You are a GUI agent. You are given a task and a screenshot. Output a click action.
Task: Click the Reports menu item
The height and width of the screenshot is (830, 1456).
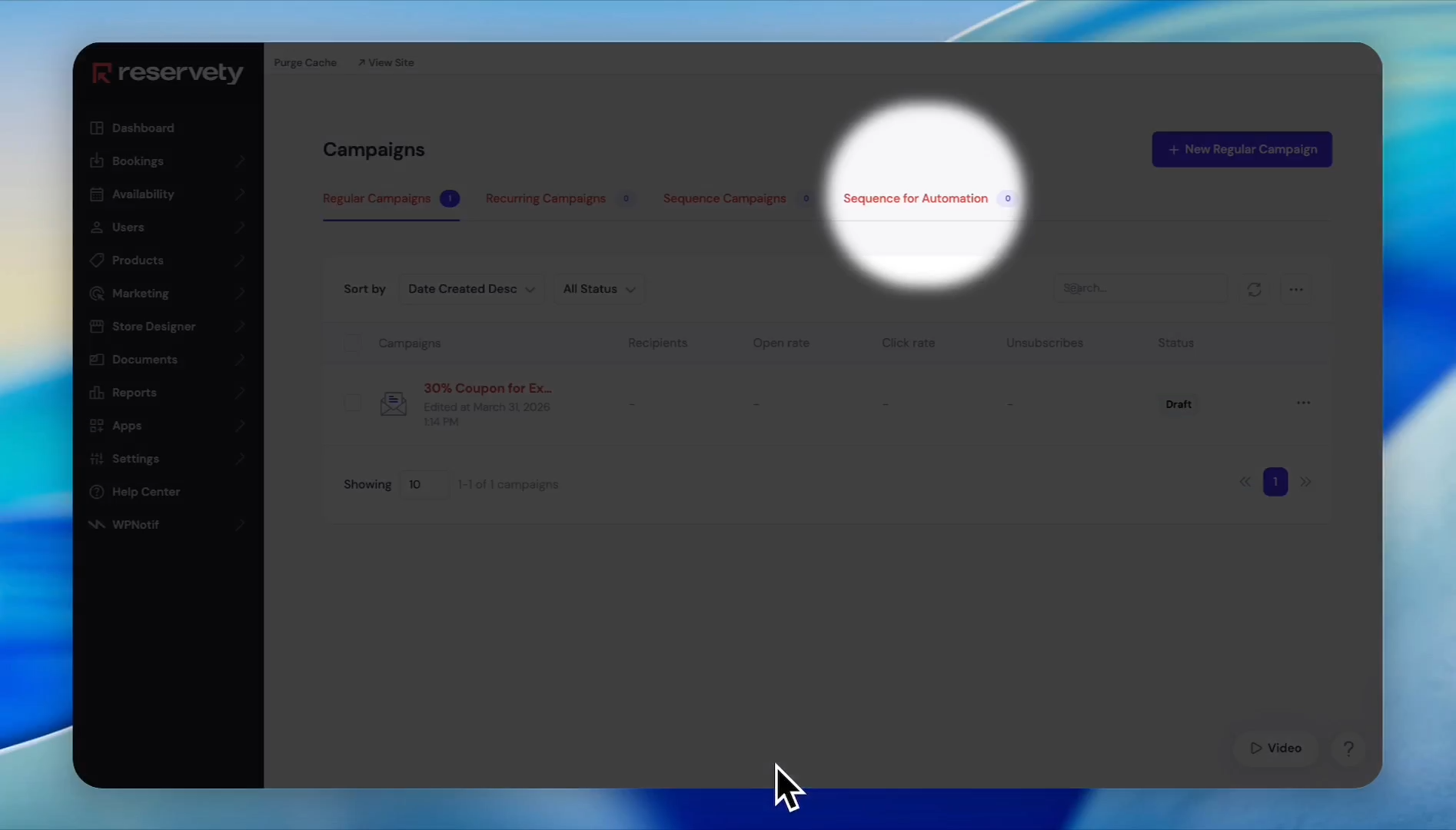coord(135,392)
